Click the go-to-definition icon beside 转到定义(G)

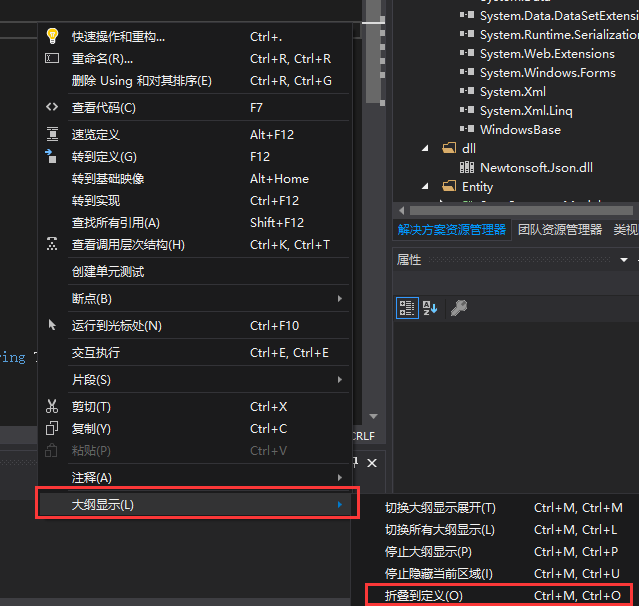pyautogui.click(x=51, y=156)
